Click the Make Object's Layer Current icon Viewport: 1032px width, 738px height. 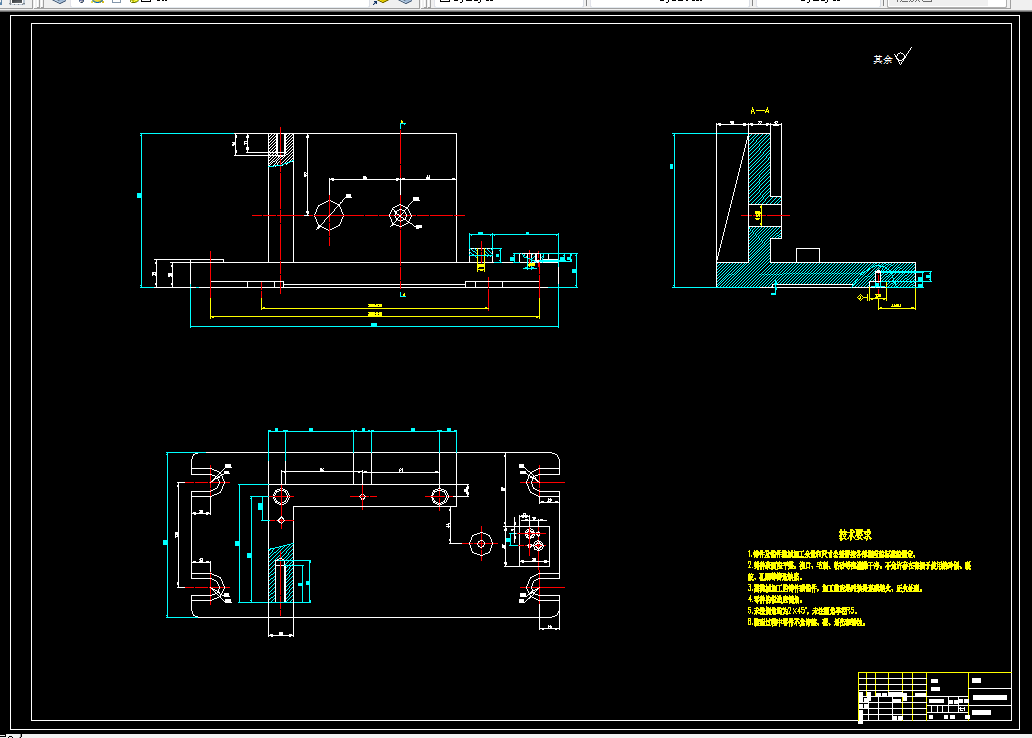coord(381,1)
